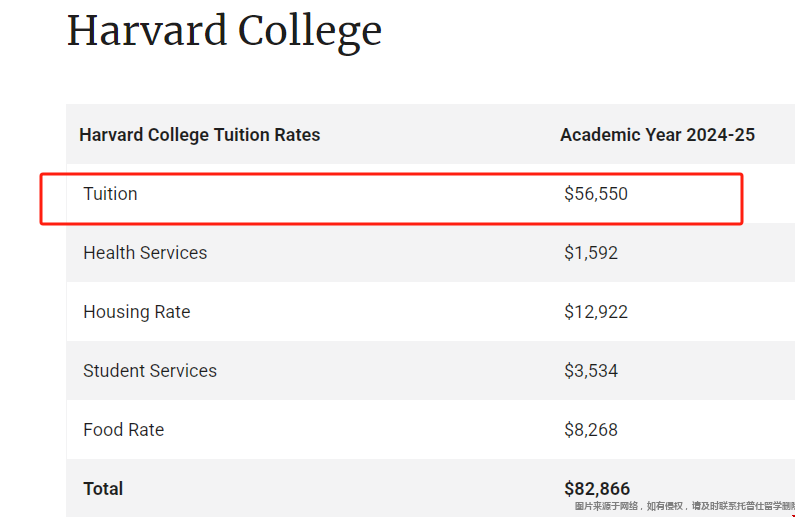Select the Harvard College Tuition Rates header

click(x=200, y=135)
